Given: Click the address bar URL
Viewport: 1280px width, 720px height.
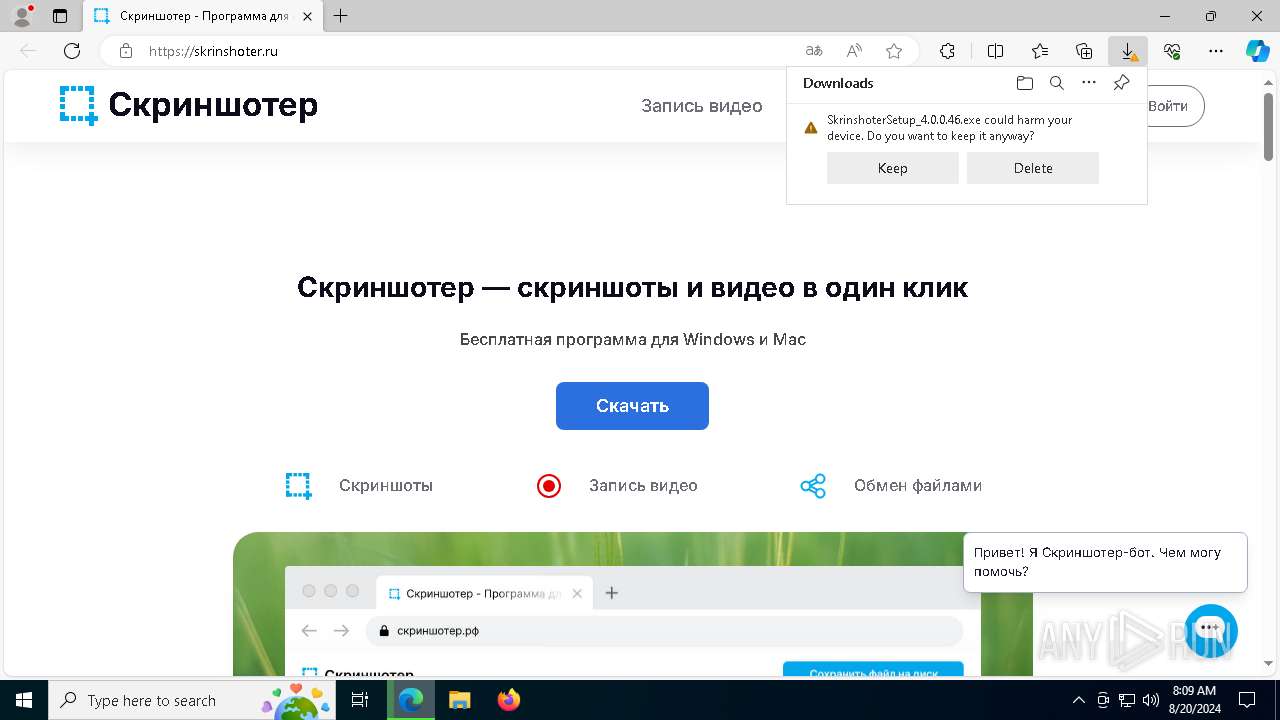Looking at the screenshot, I should 213,51.
